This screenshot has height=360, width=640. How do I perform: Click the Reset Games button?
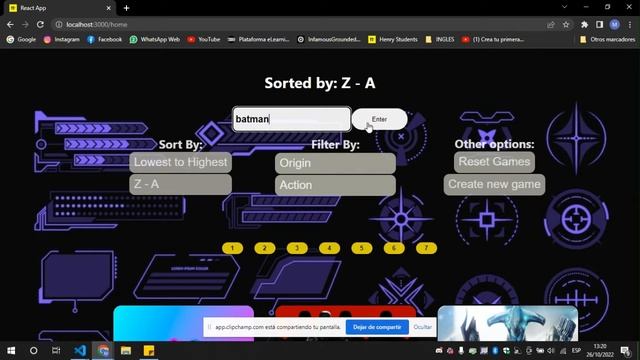[494, 162]
